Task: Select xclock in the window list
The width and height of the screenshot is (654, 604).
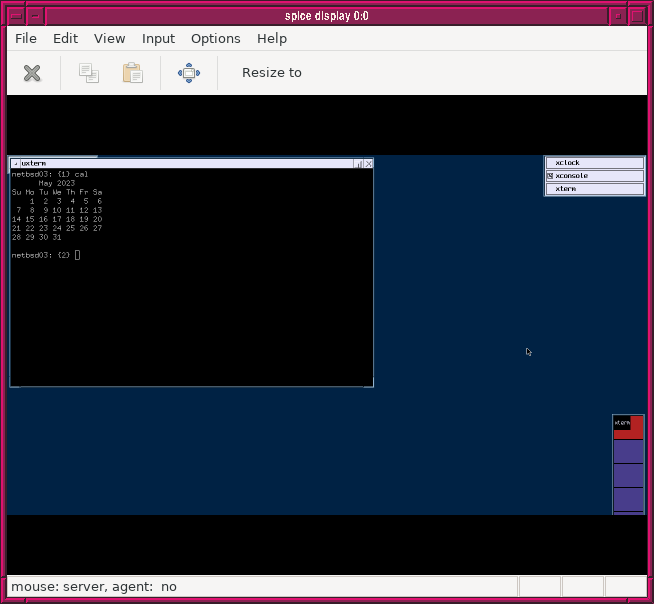Action: tap(594, 163)
